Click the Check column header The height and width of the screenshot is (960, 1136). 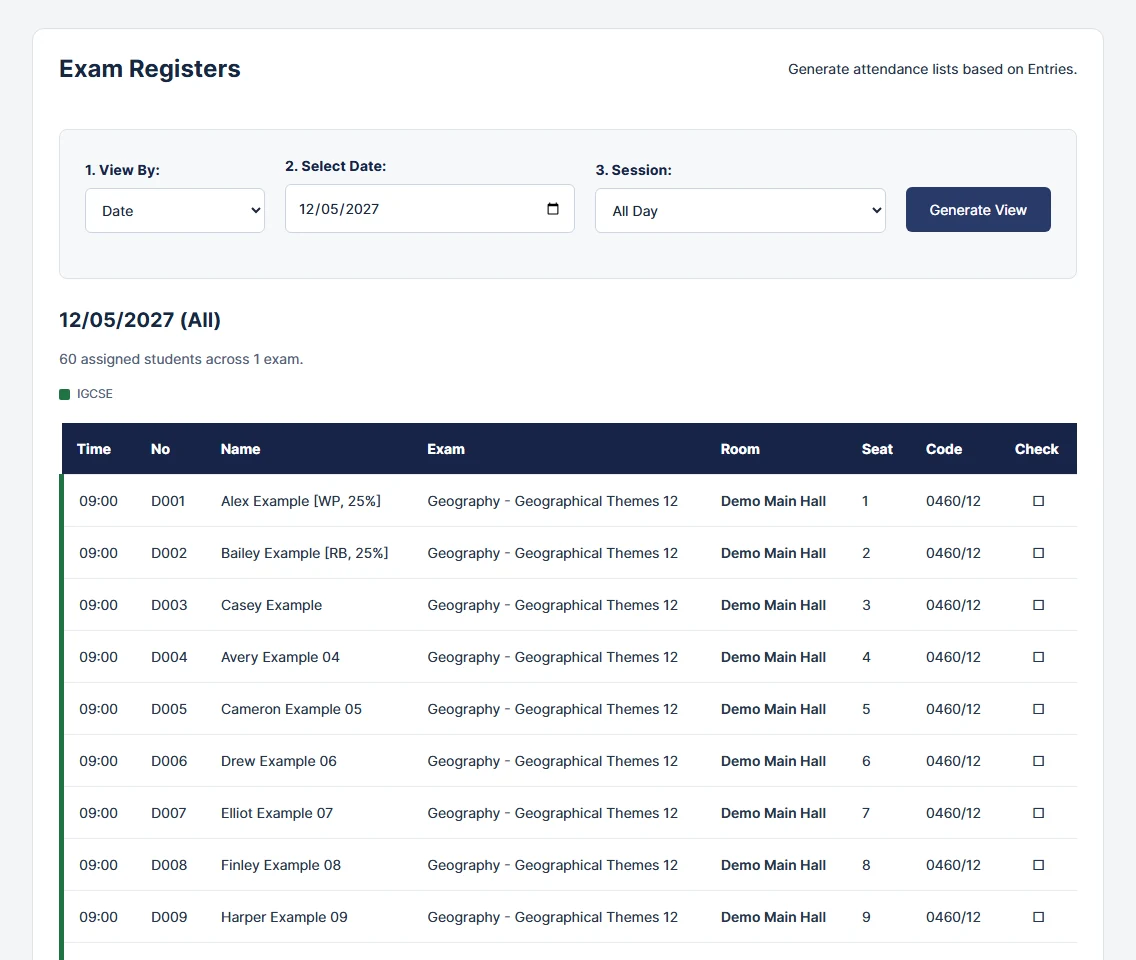coord(1037,449)
